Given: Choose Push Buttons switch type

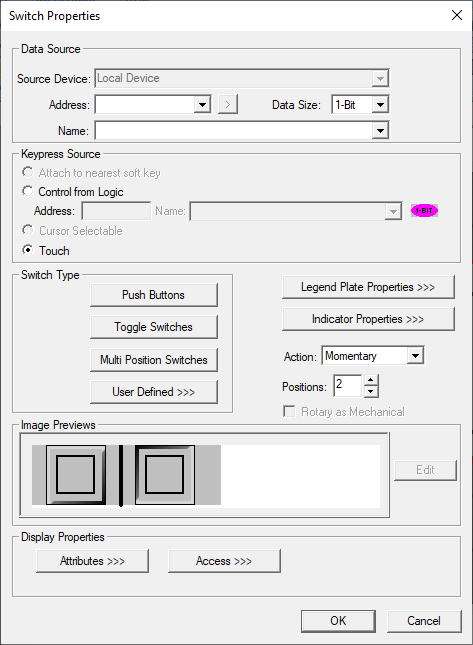Looking at the screenshot, I should click(154, 295).
